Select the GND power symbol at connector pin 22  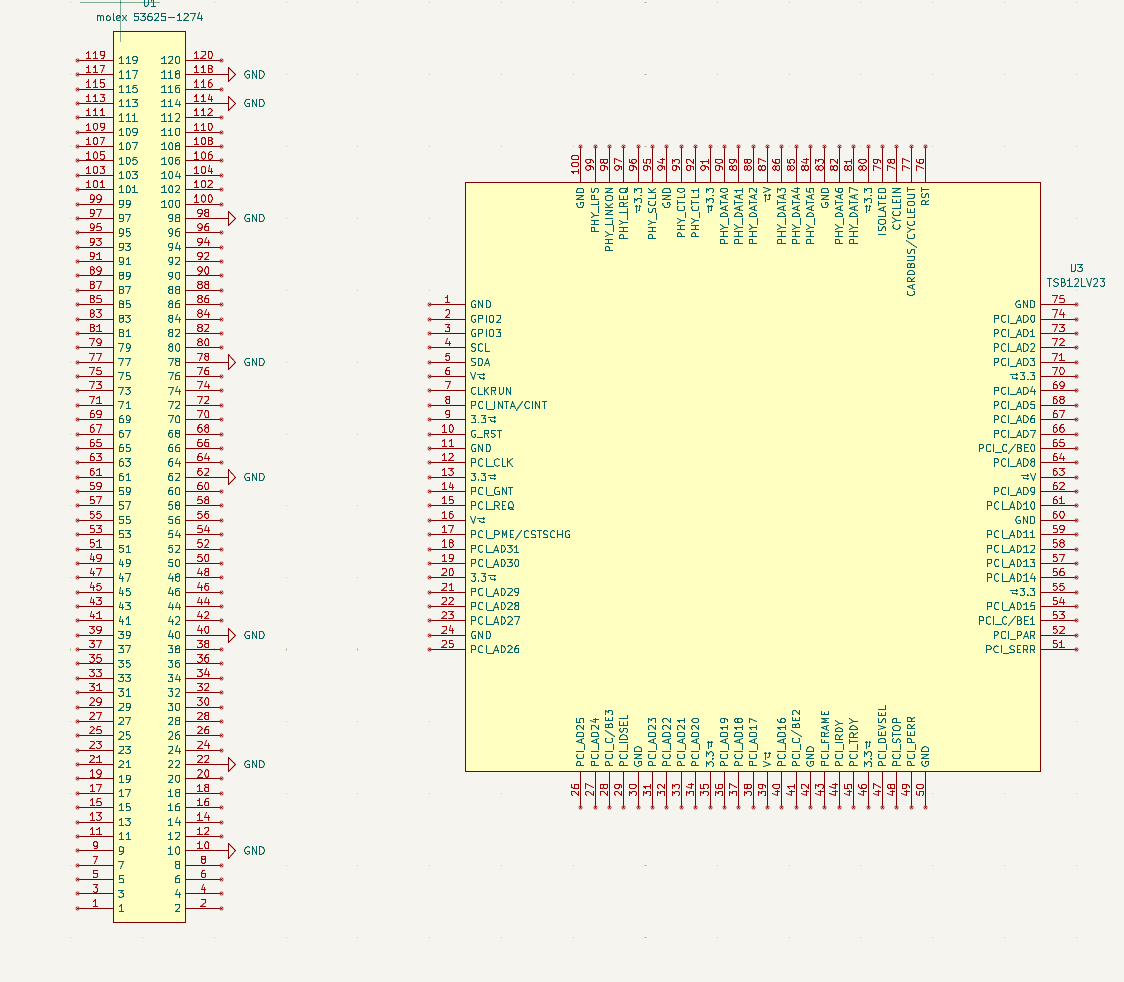pos(232,765)
